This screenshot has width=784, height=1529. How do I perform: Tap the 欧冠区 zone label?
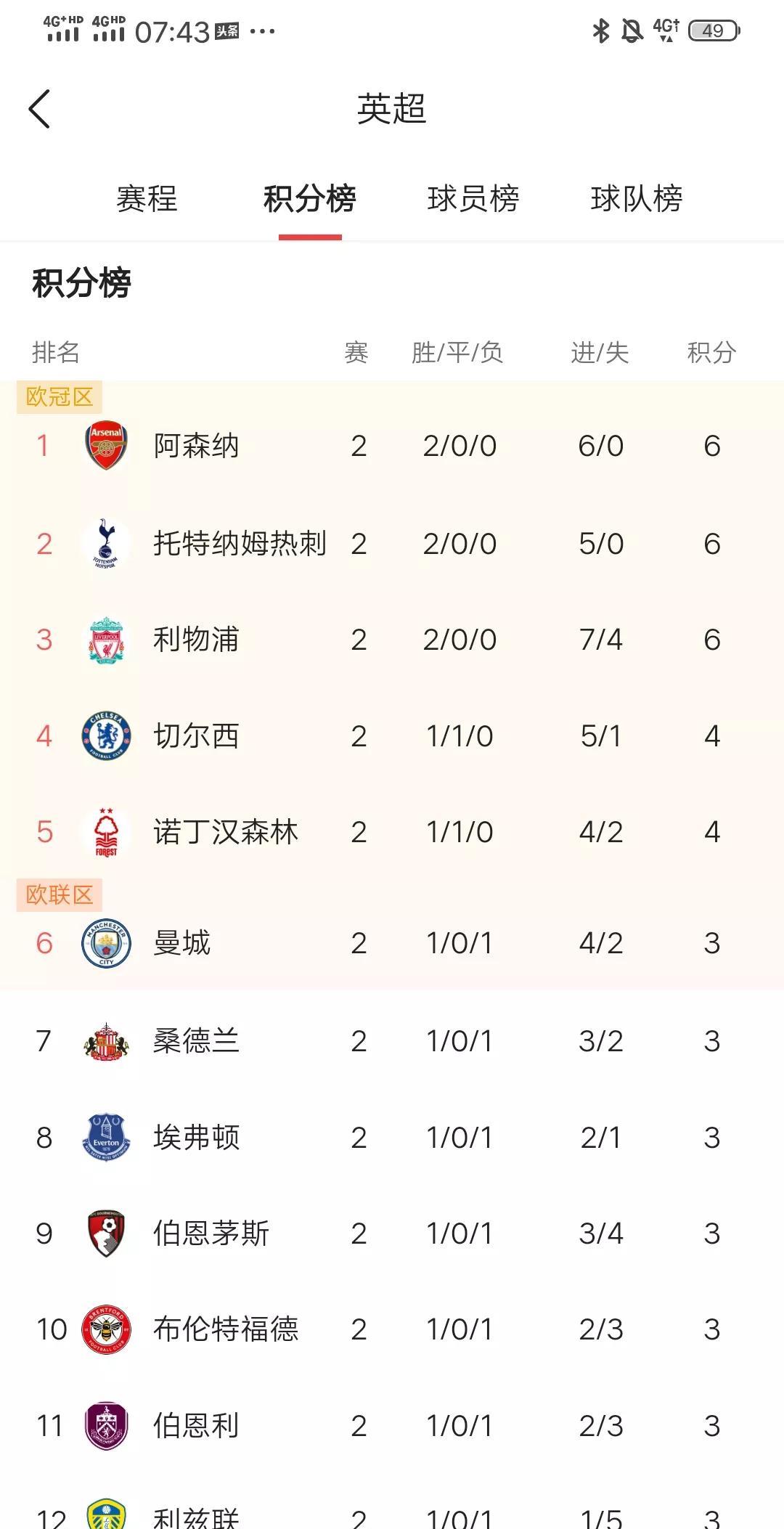coord(60,397)
